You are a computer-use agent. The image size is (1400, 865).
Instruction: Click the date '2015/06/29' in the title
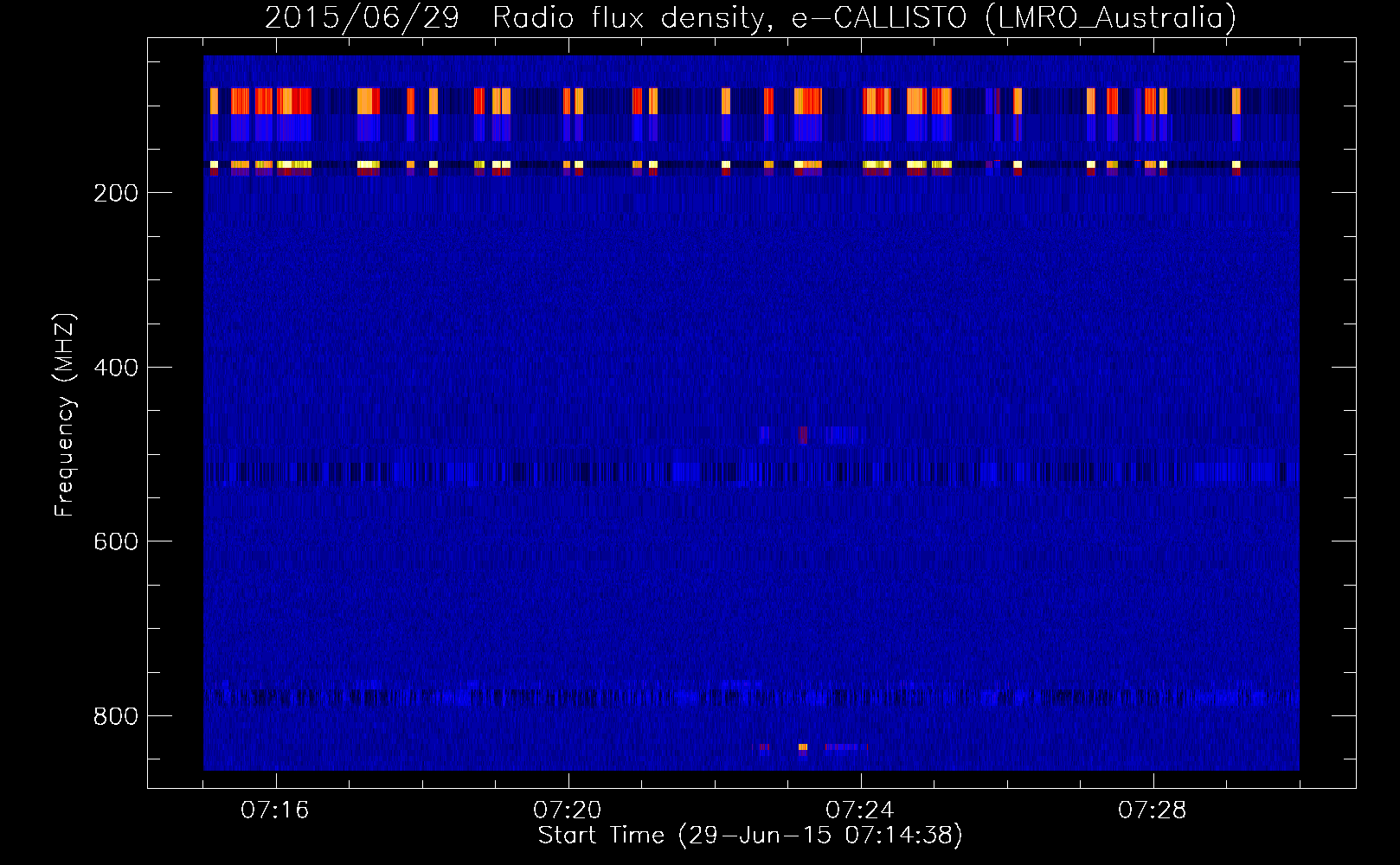click(362, 18)
